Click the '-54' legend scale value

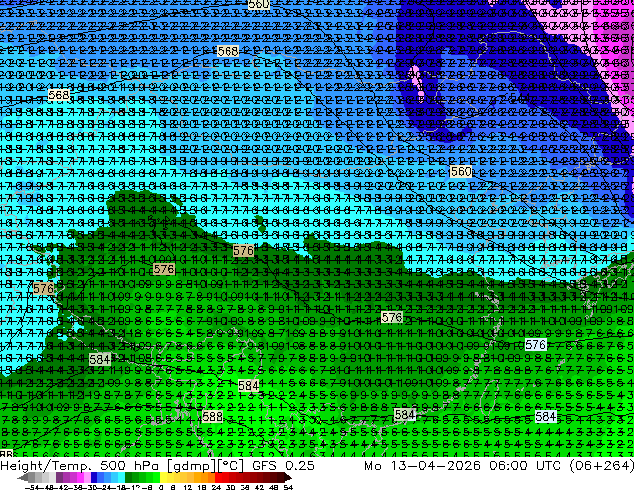coord(32,488)
